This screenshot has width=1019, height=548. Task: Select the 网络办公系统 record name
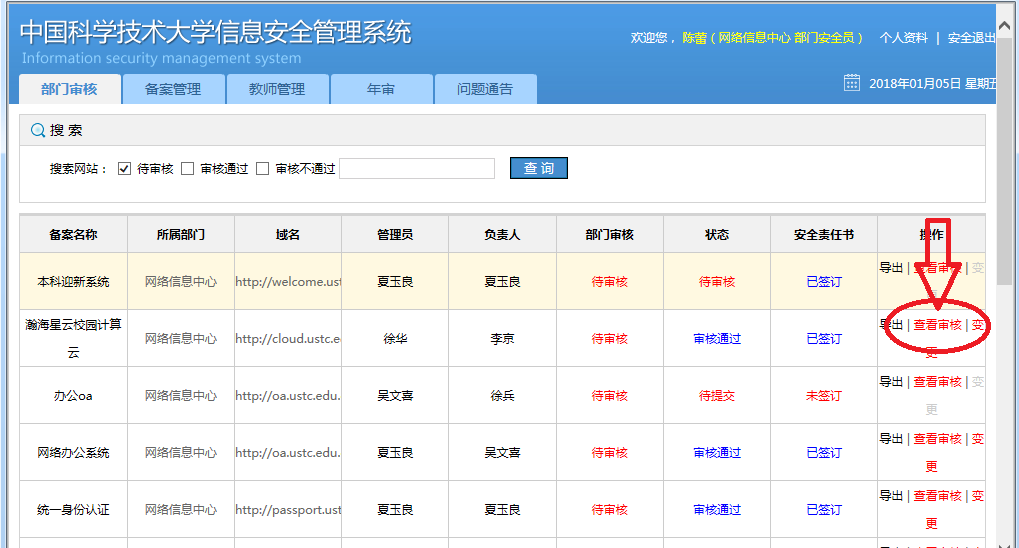[x=73, y=452]
